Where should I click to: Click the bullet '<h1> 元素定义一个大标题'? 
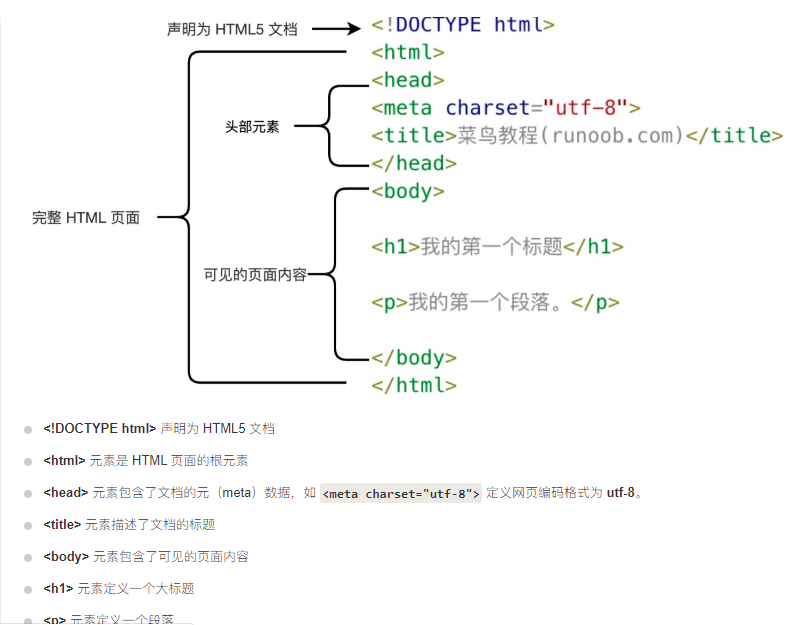point(119,589)
